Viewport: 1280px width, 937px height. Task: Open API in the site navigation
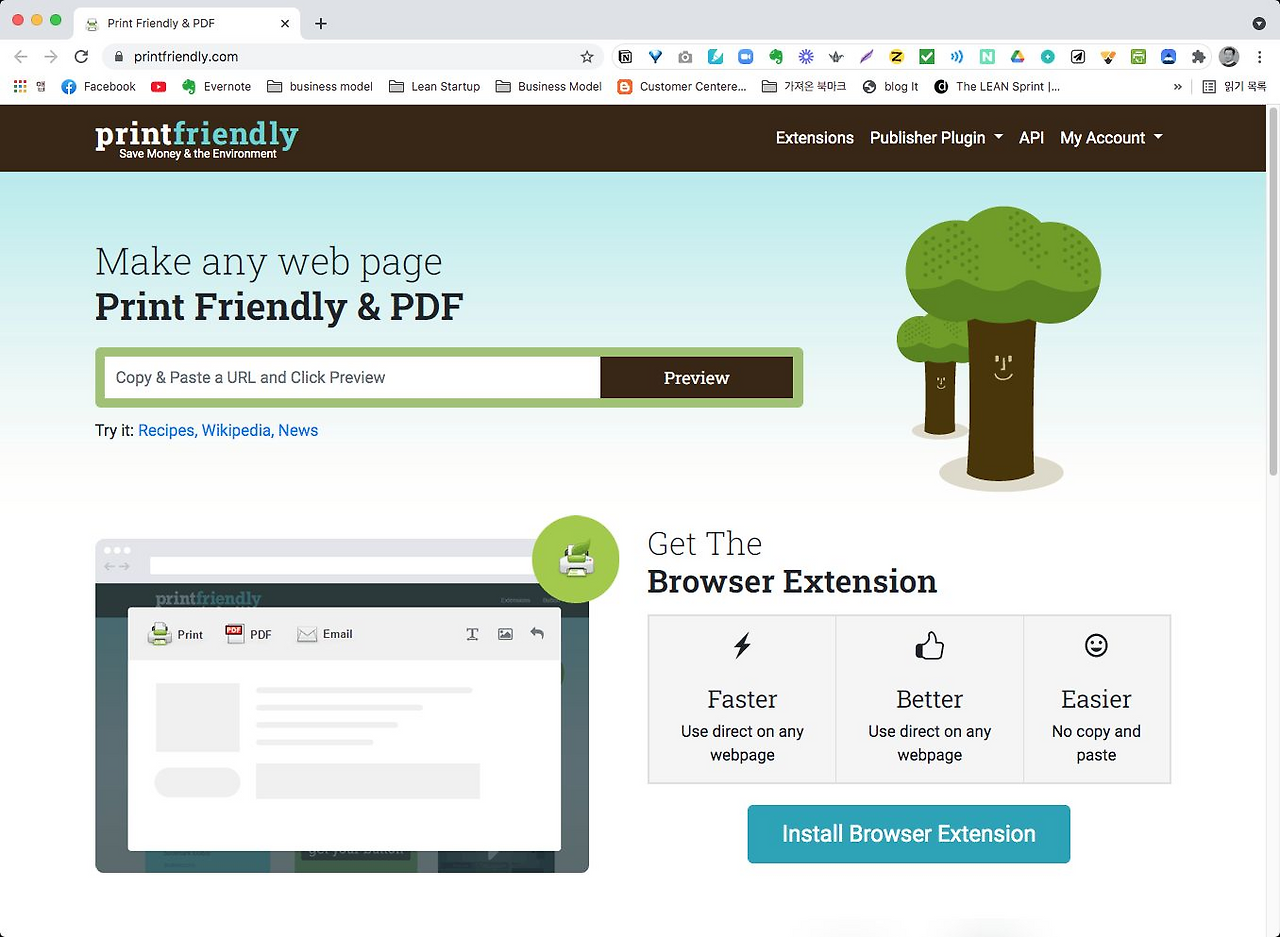coord(1031,138)
